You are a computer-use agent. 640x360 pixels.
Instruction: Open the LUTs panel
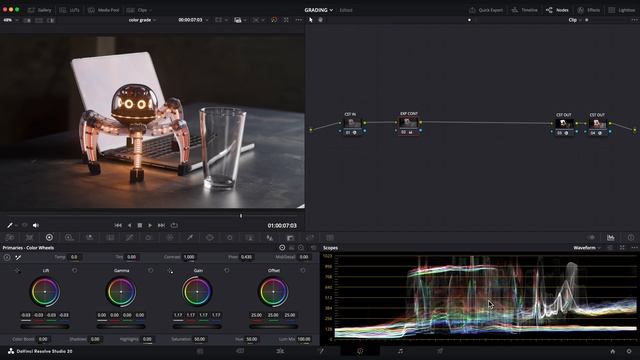[x=69, y=10]
